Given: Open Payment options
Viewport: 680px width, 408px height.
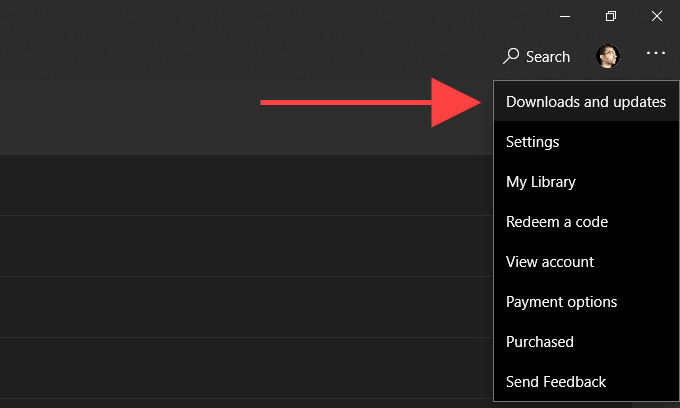Looking at the screenshot, I should tap(561, 302).
